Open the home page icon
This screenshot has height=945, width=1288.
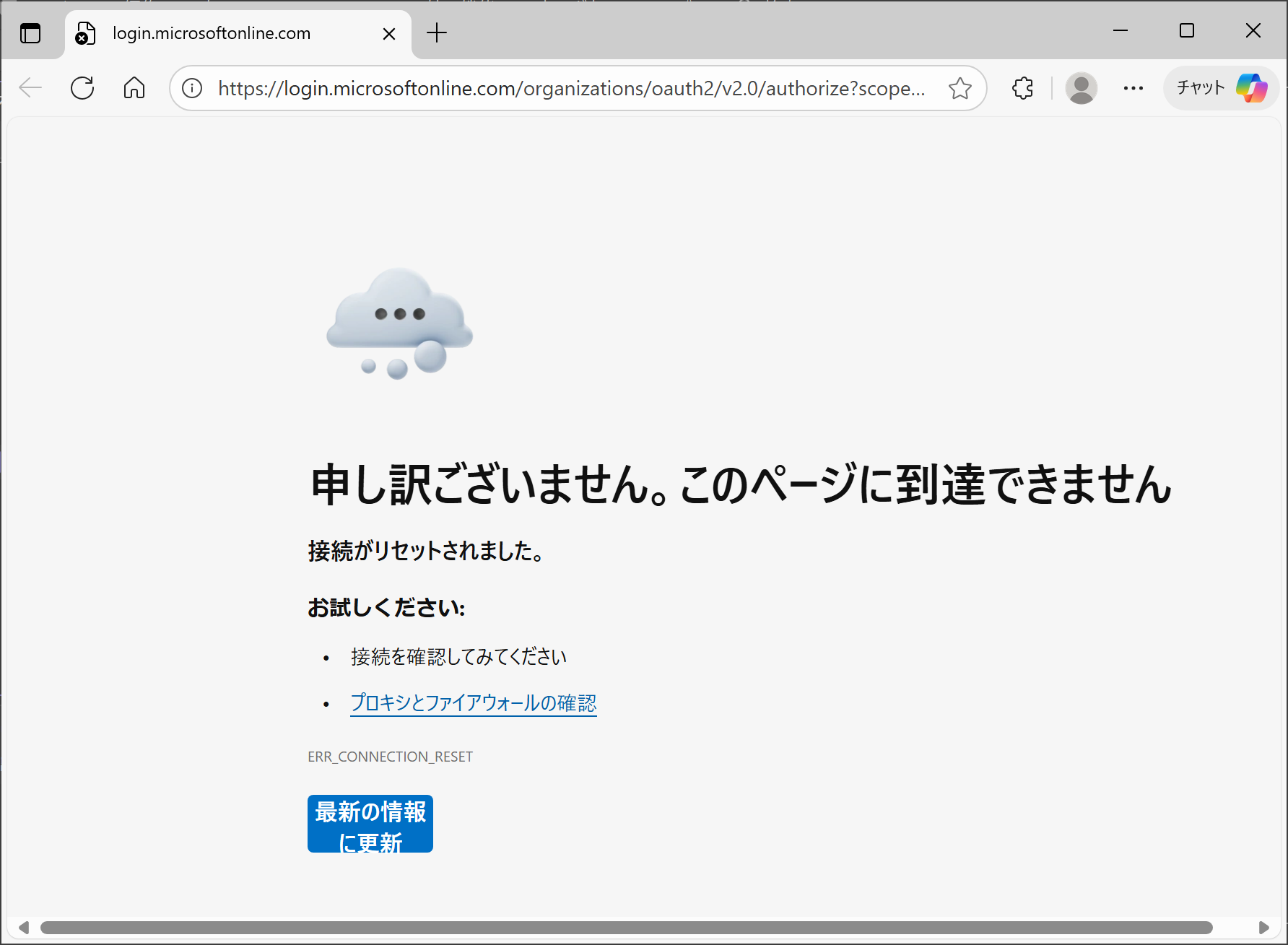[134, 87]
